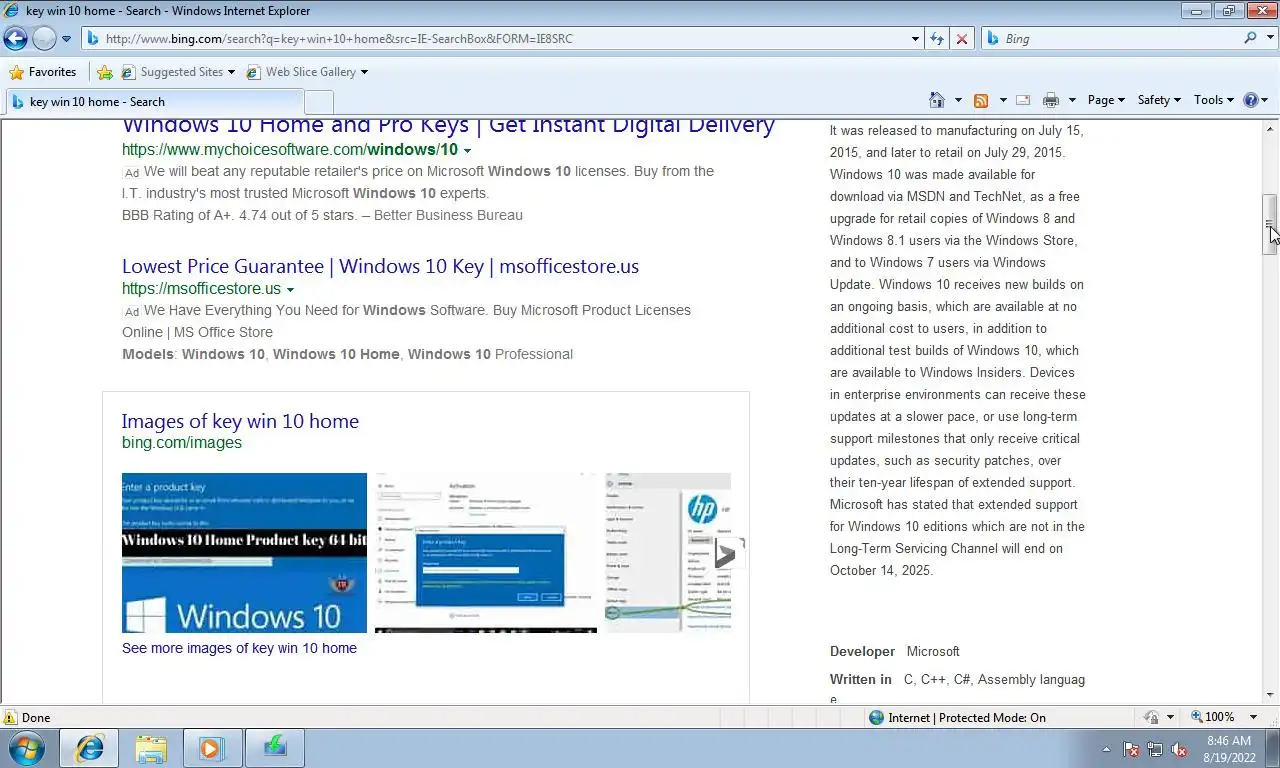Click the Refresh icon in the address bar

[x=937, y=39]
